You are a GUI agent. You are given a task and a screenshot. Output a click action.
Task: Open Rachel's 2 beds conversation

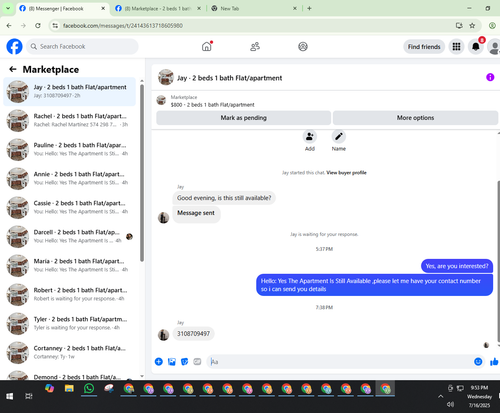[x=69, y=120]
